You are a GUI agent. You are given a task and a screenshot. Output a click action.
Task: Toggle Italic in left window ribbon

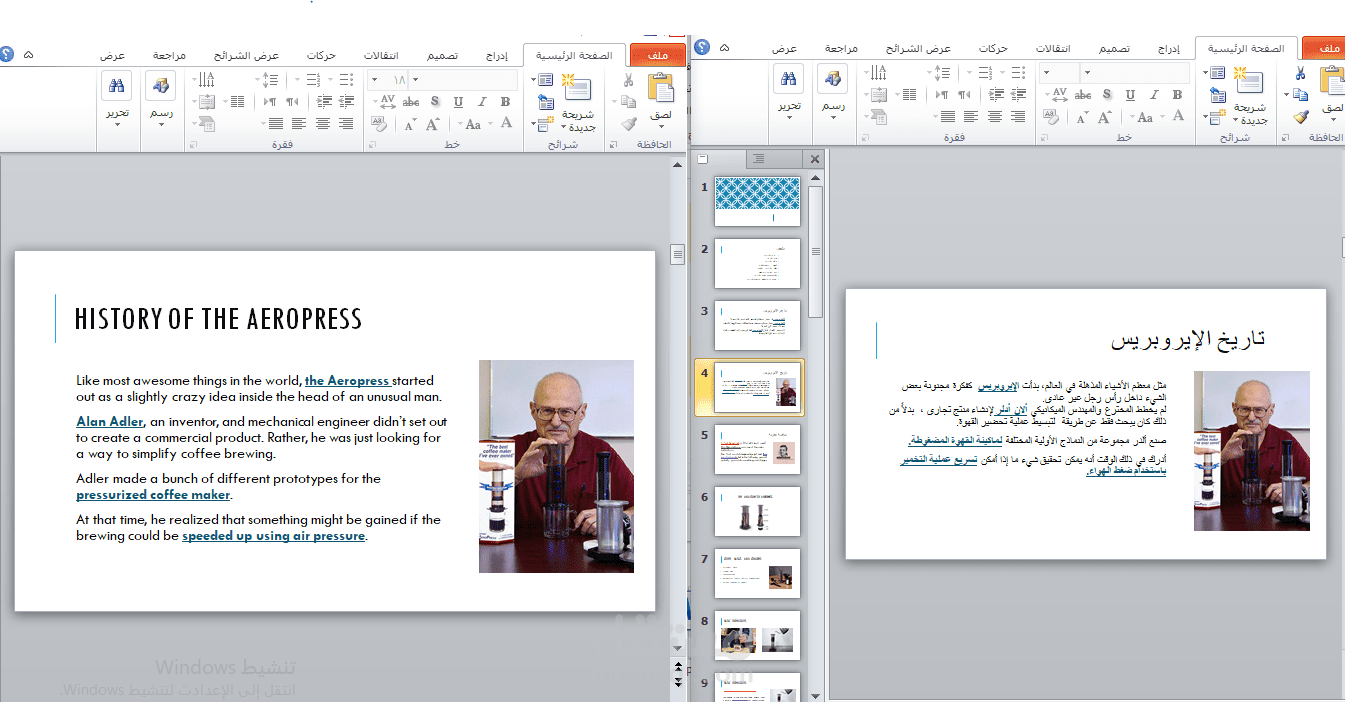point(482,101)
